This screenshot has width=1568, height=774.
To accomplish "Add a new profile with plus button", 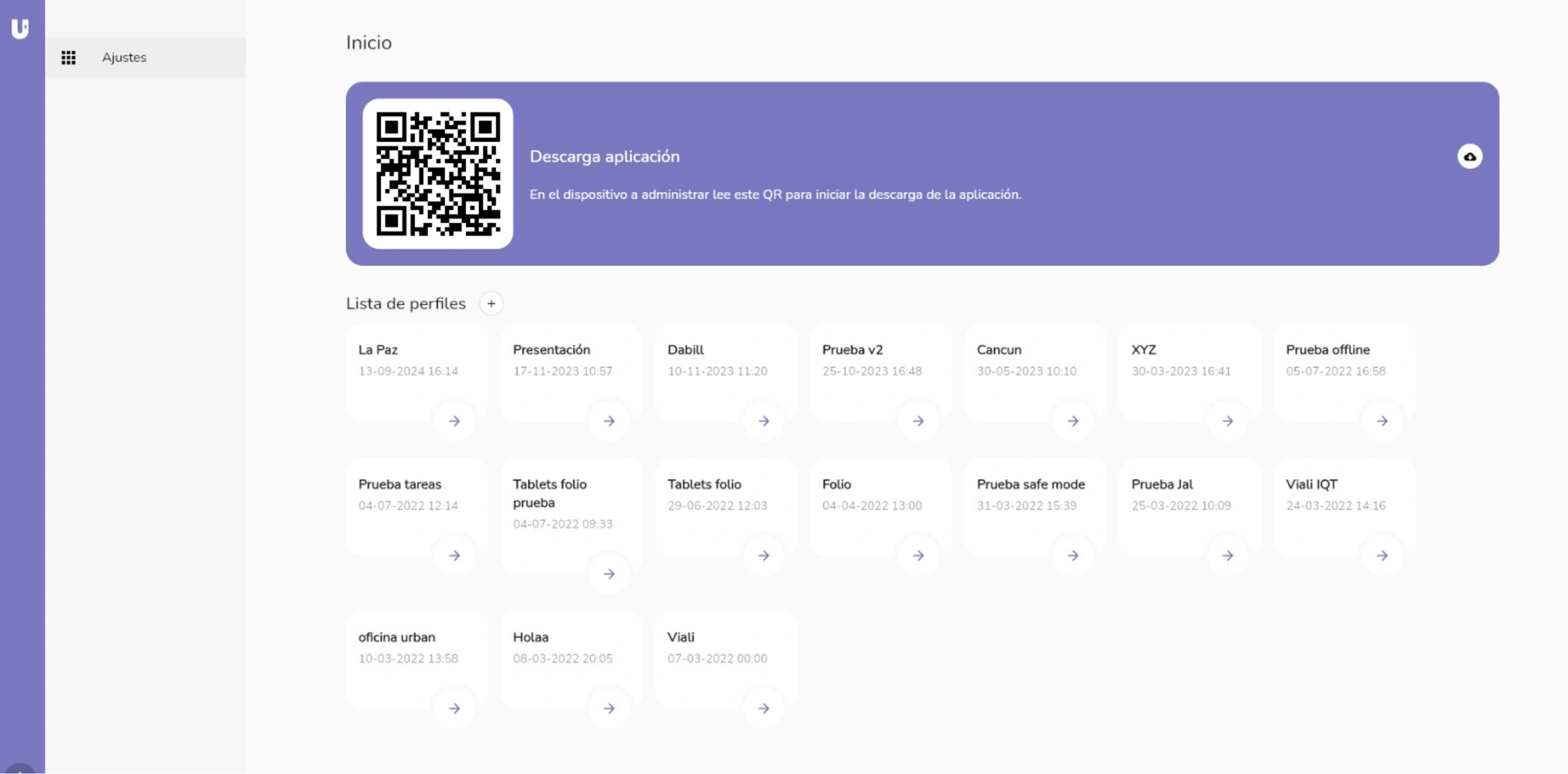I will (x=491, y=303).
